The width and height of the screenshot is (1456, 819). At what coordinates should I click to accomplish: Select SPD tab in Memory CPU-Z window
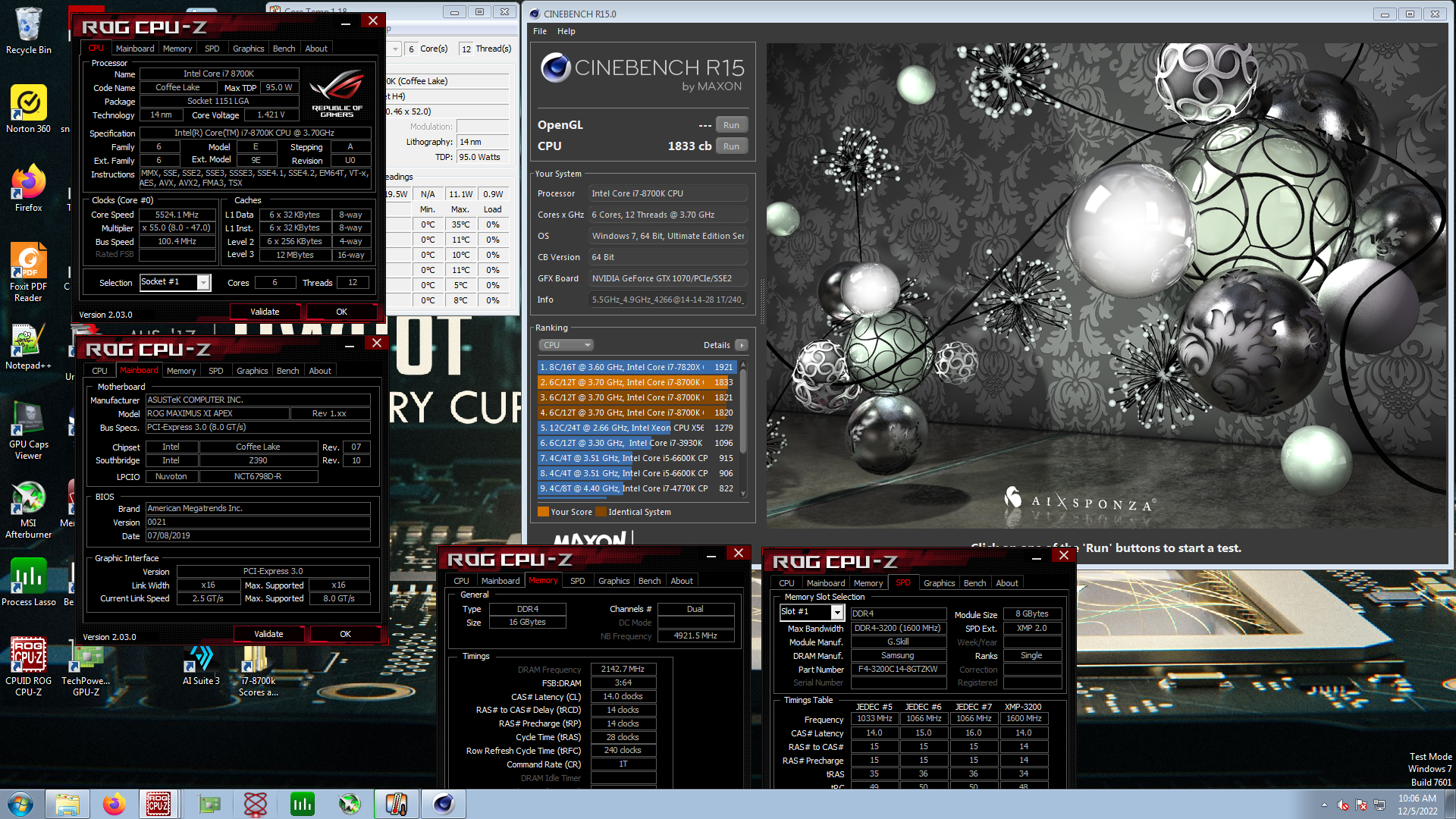pos(578,581)
